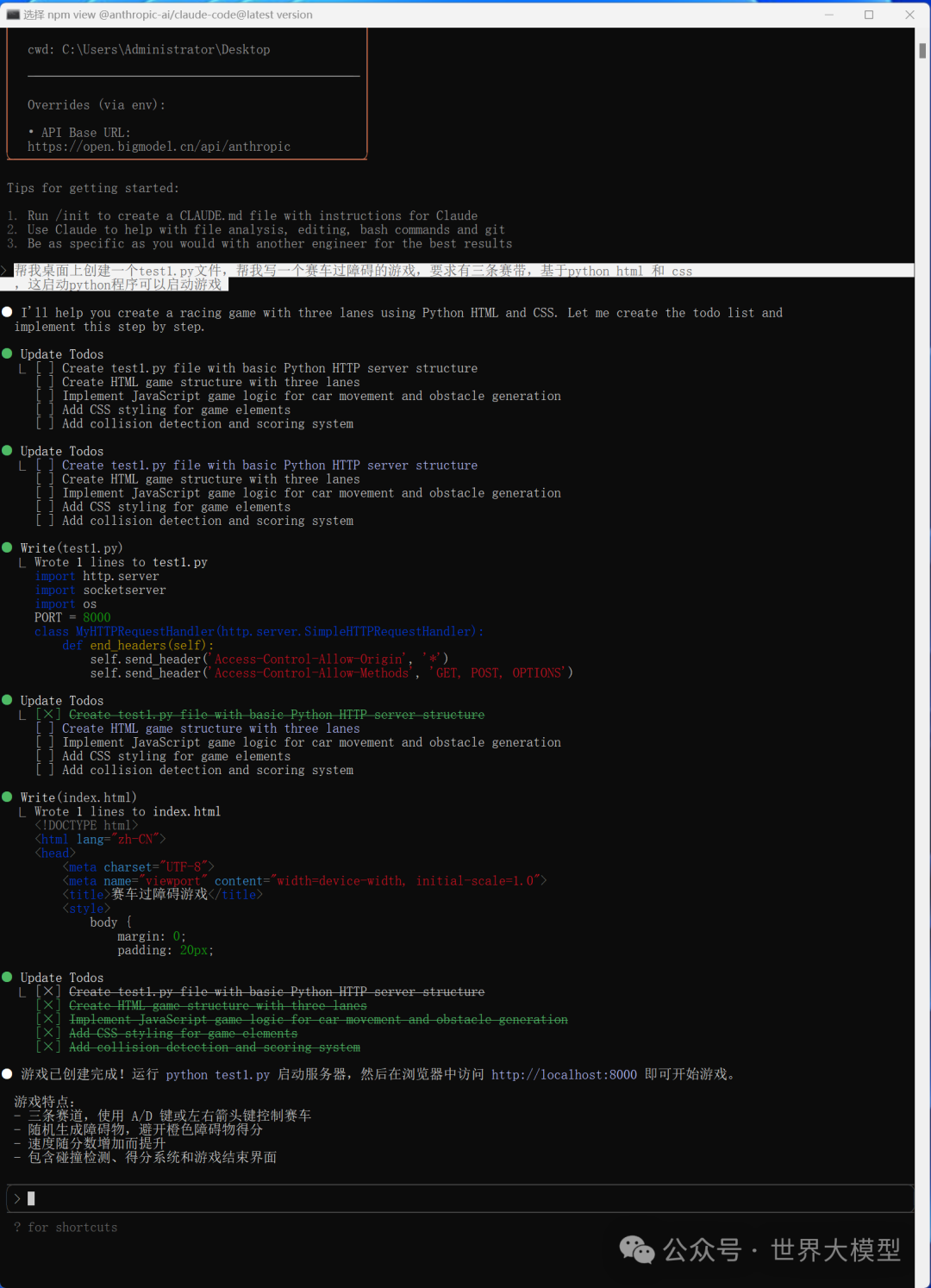Click the [X] box beside struck-out "Add collision detection"
This screenshot has height=1288, width=931.
point(48,1047)
